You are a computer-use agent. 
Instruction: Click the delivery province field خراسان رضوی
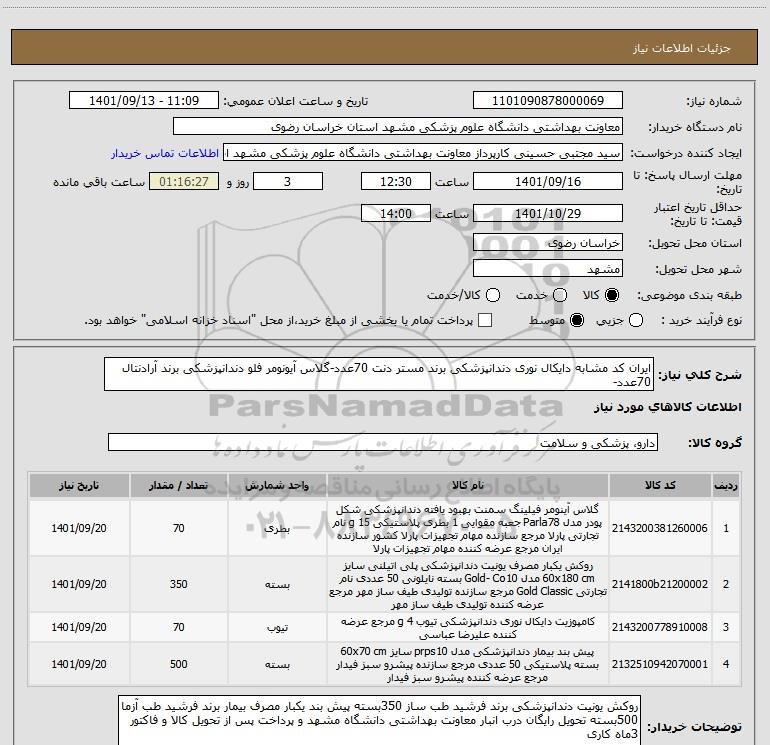pos(548,243)
